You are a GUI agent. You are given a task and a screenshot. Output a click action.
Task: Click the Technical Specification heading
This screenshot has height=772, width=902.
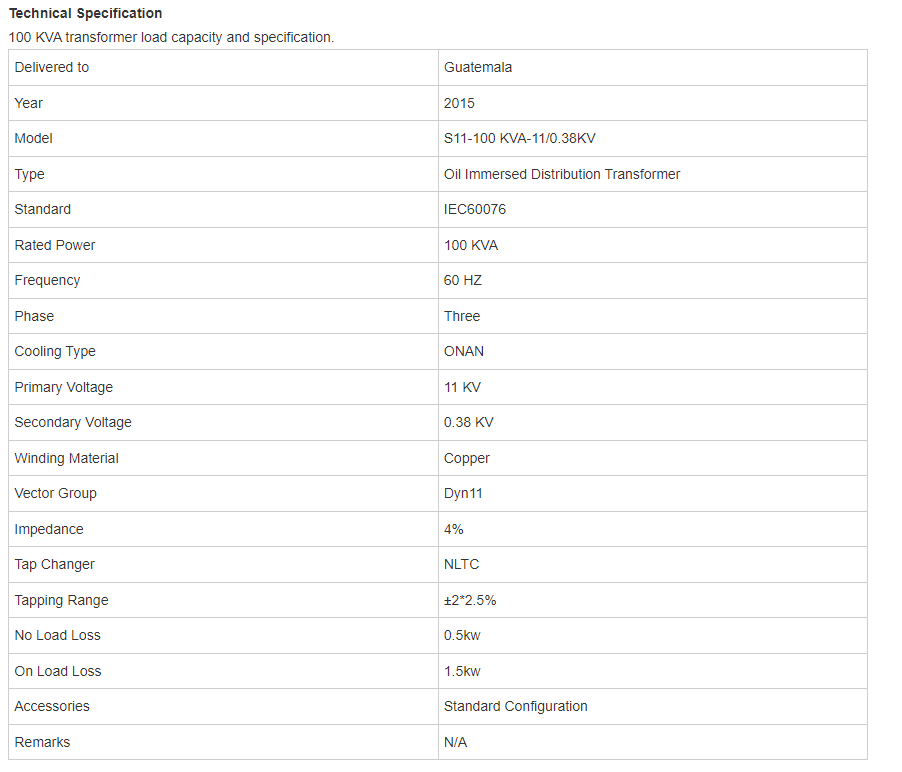click(x=86, y=13)
